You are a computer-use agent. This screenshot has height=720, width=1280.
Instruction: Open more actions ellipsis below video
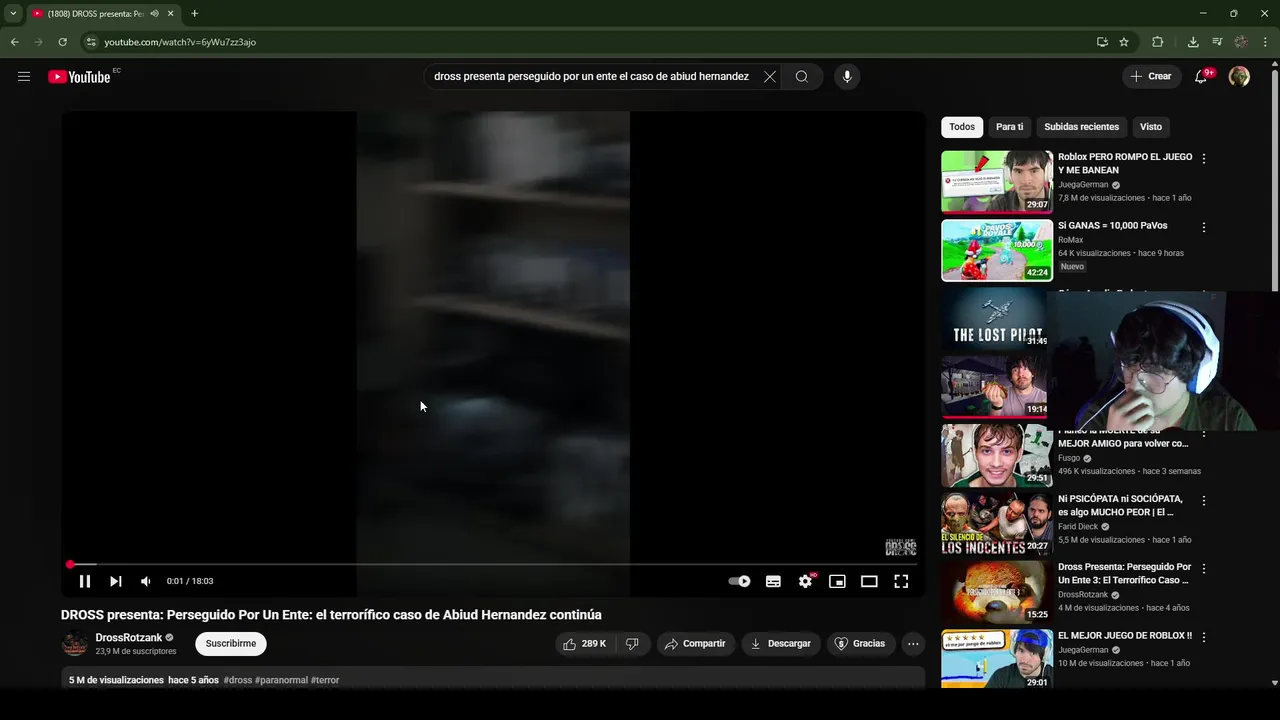click(913, 644)
